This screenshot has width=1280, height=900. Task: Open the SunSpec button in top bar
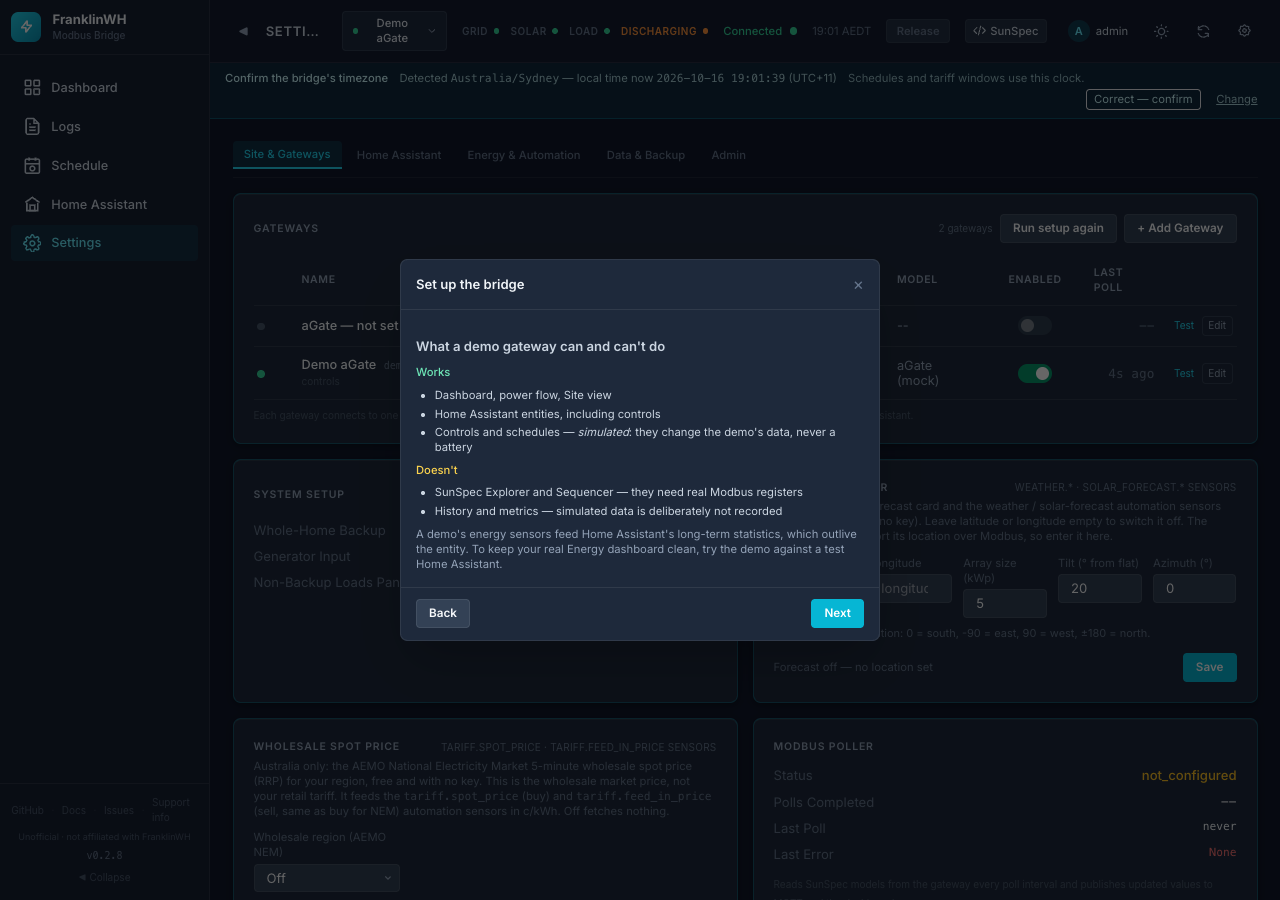click(1006, 31)
